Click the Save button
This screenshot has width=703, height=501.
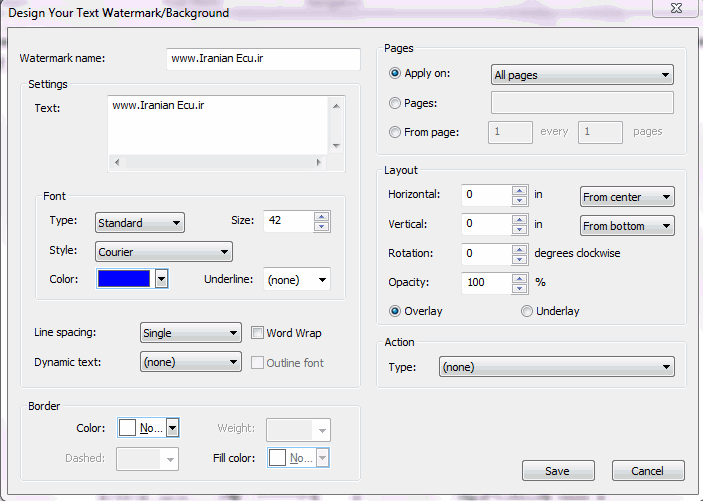pos(557,471)
